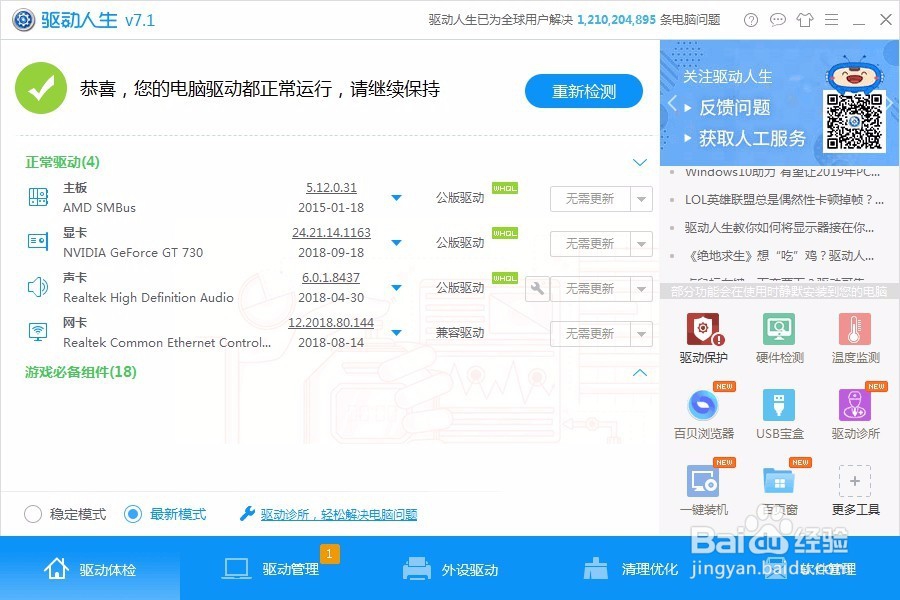The width and height of the screenshot is (900, 600).
Task: Click driver version 24.21.14.1163
Action: click(331, 233)
